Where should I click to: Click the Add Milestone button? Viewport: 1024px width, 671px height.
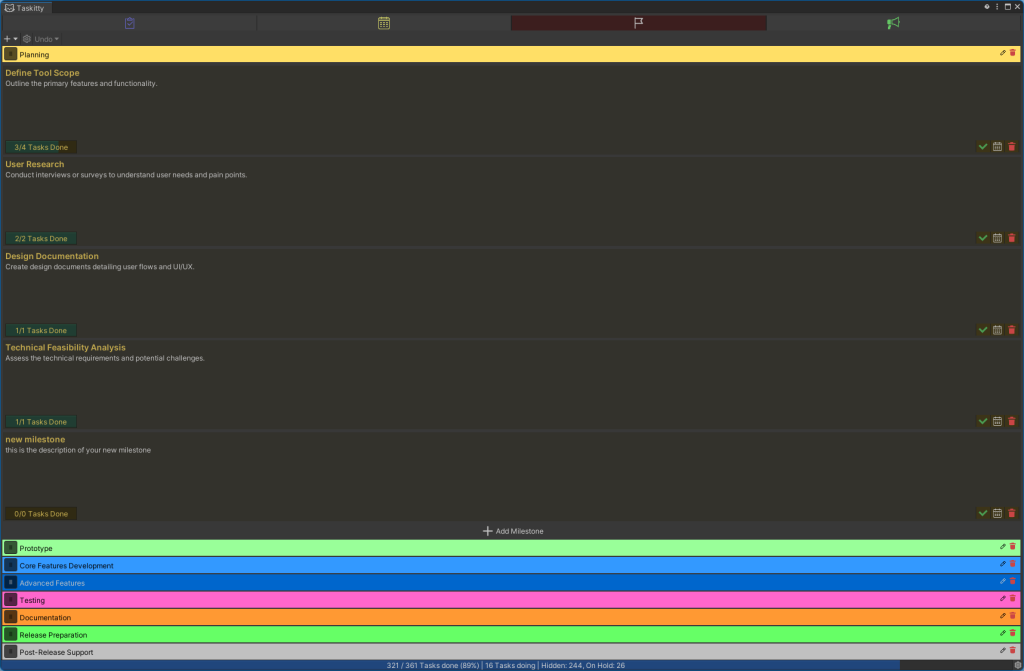coord(512,531)
